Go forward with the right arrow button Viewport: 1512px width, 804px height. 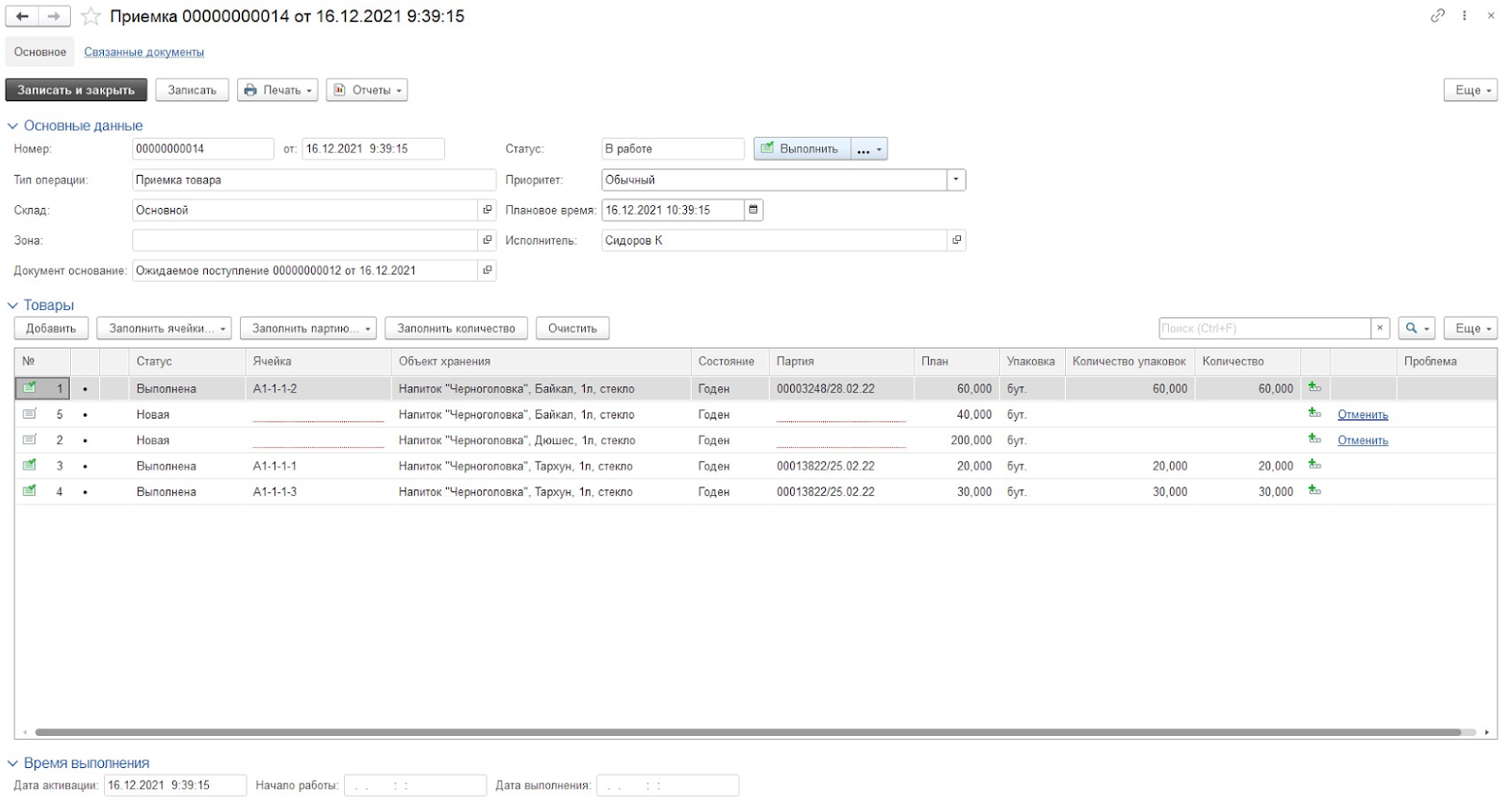coord(54,16)
